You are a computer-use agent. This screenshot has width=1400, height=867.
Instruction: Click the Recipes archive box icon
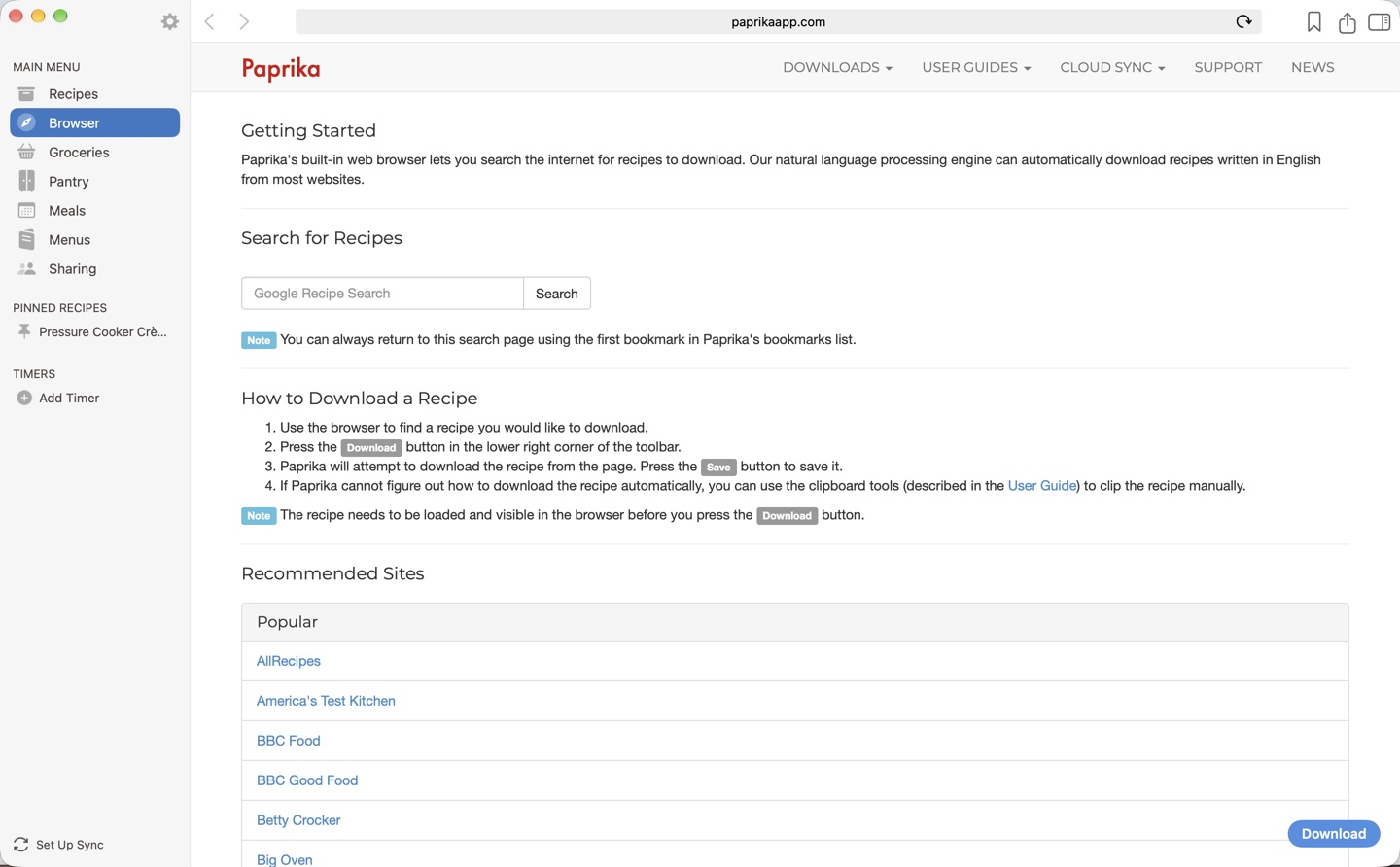tap(26, 94)
